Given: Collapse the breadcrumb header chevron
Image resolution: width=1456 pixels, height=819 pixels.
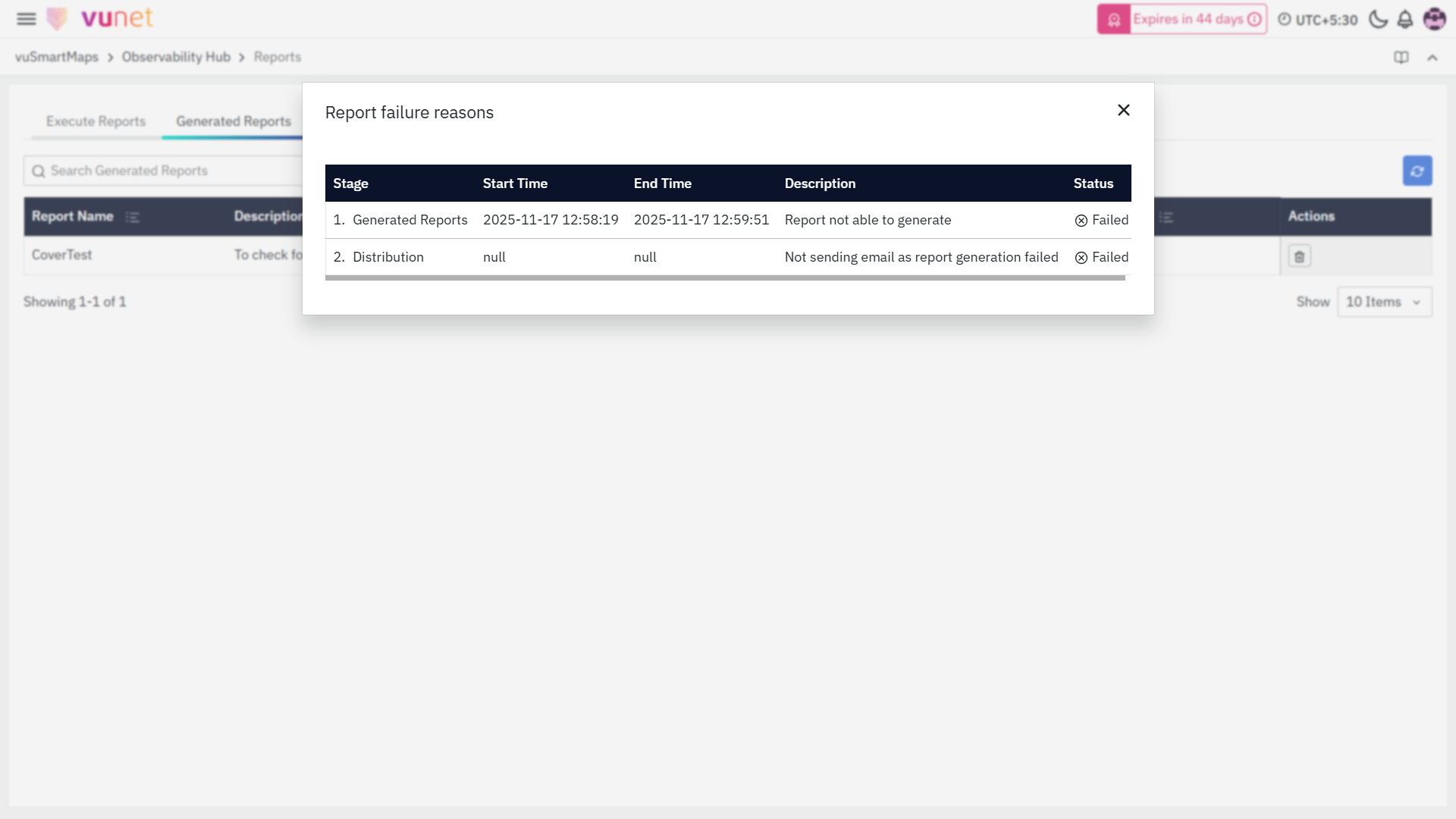Looking at the screenshot, I should tap(1432, 58).
